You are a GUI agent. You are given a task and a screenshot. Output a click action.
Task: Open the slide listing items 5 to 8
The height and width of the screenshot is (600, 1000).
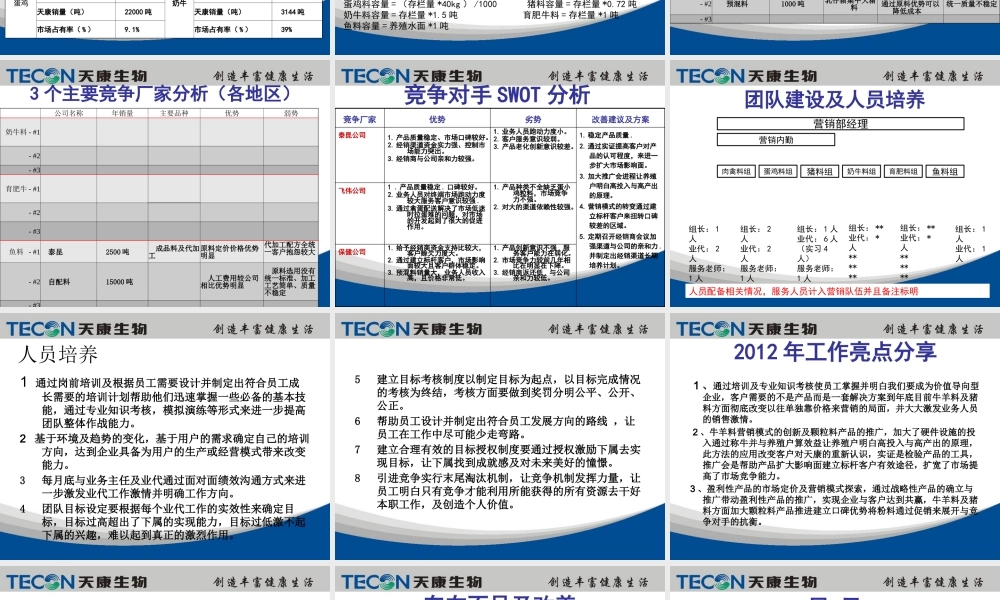pyautogui.click(x=499, y=436)
